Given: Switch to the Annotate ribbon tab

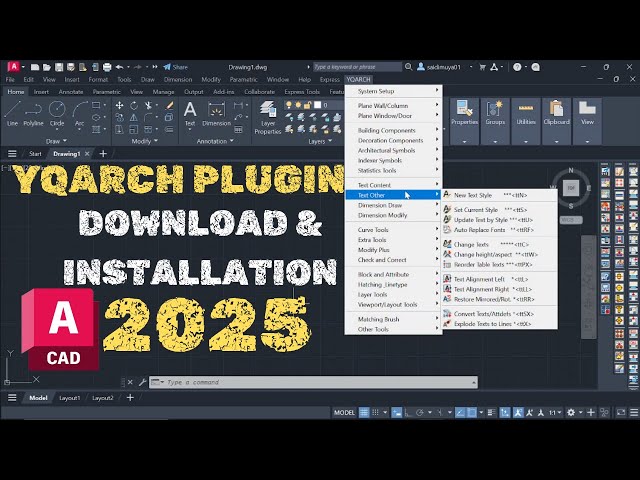Looking at the screenshot, I should (71, 92).
